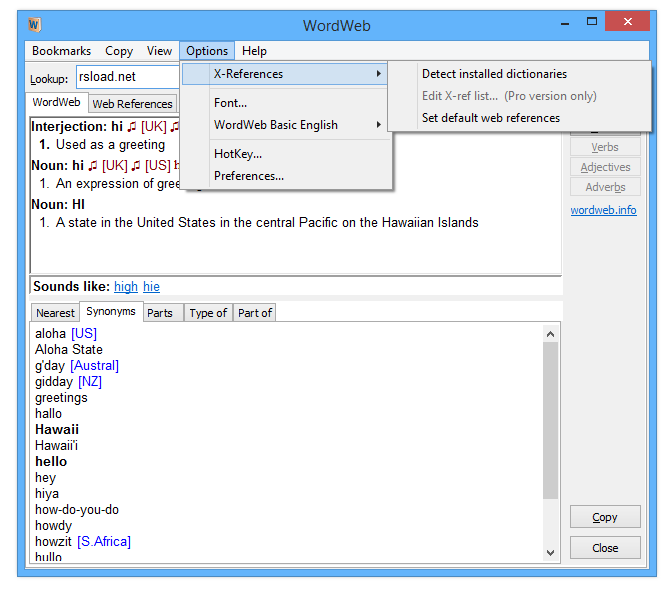Click the WordWeb app icon in title bar

click(34, 24)
